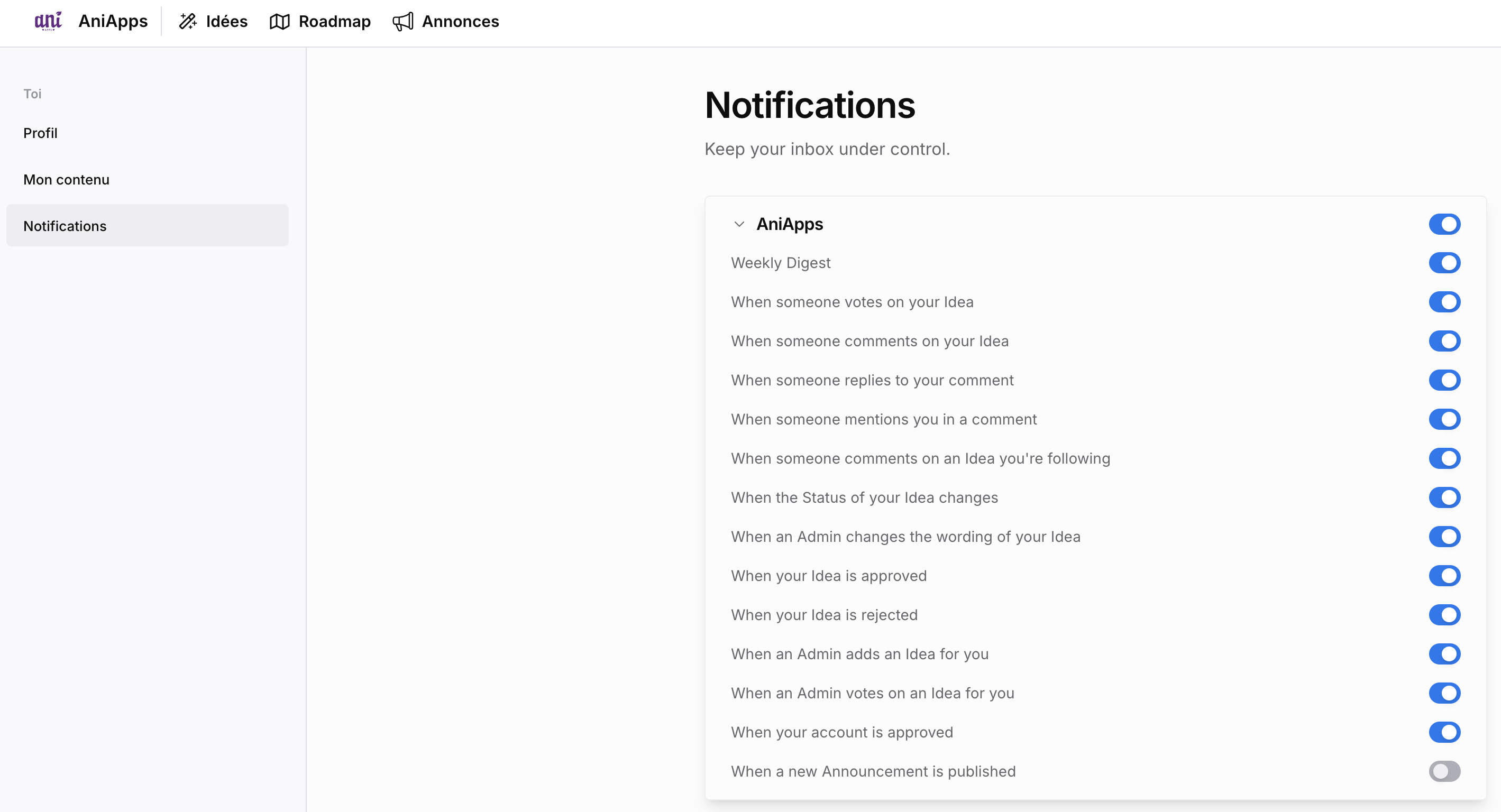Select Notifications in the sidebar

(x=65, y=226)
